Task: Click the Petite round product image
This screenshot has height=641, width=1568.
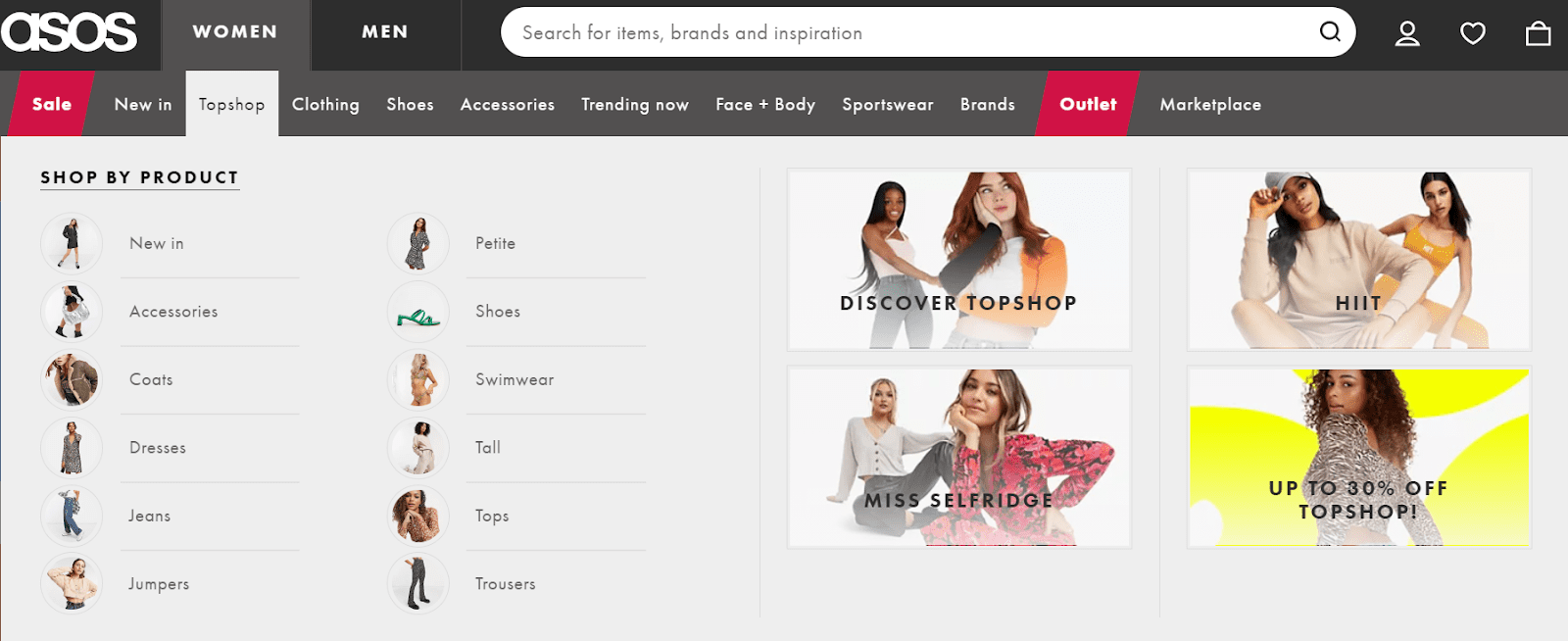Action: pos(418,243)
